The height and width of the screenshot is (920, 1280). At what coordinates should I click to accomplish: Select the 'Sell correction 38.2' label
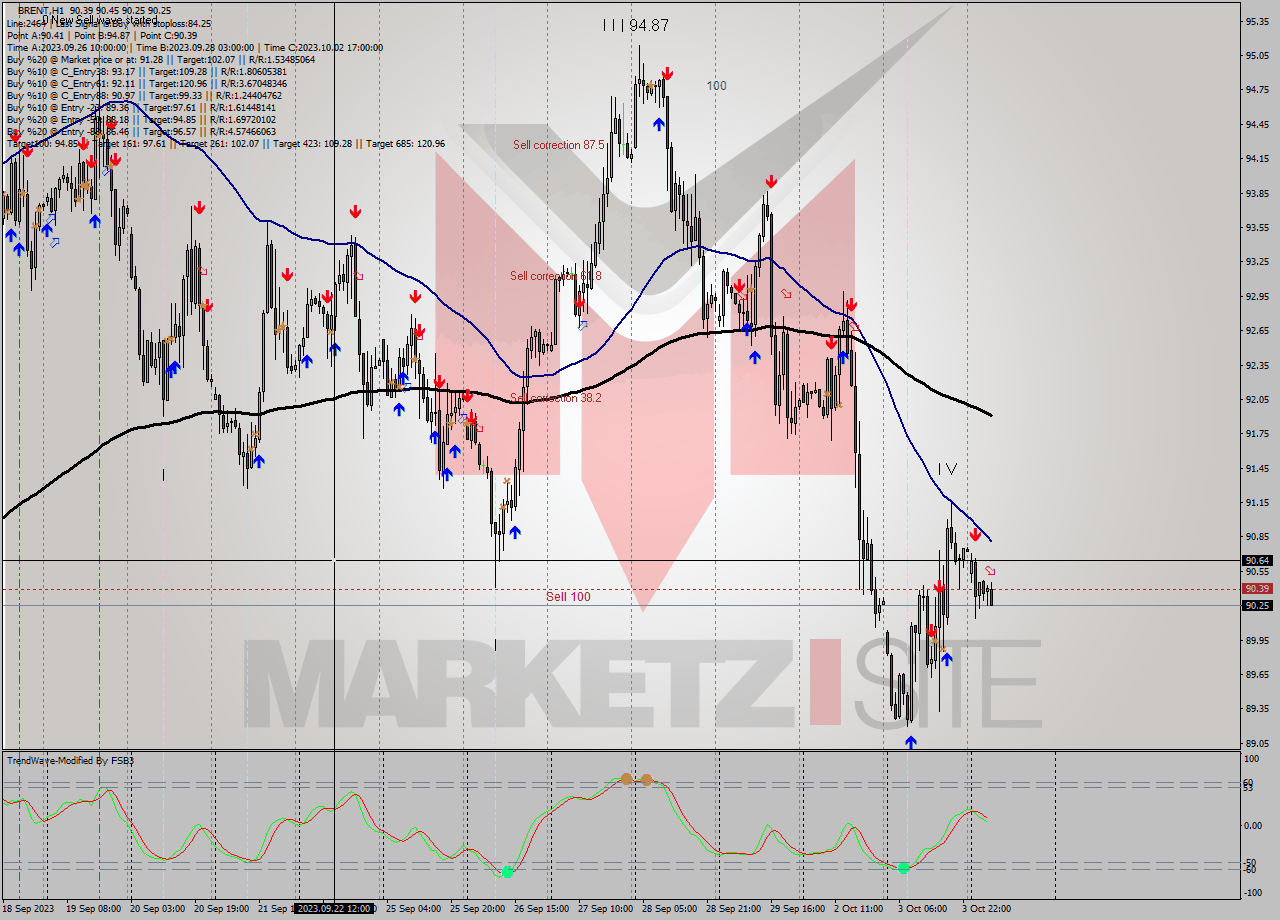[x=556, y=398]
